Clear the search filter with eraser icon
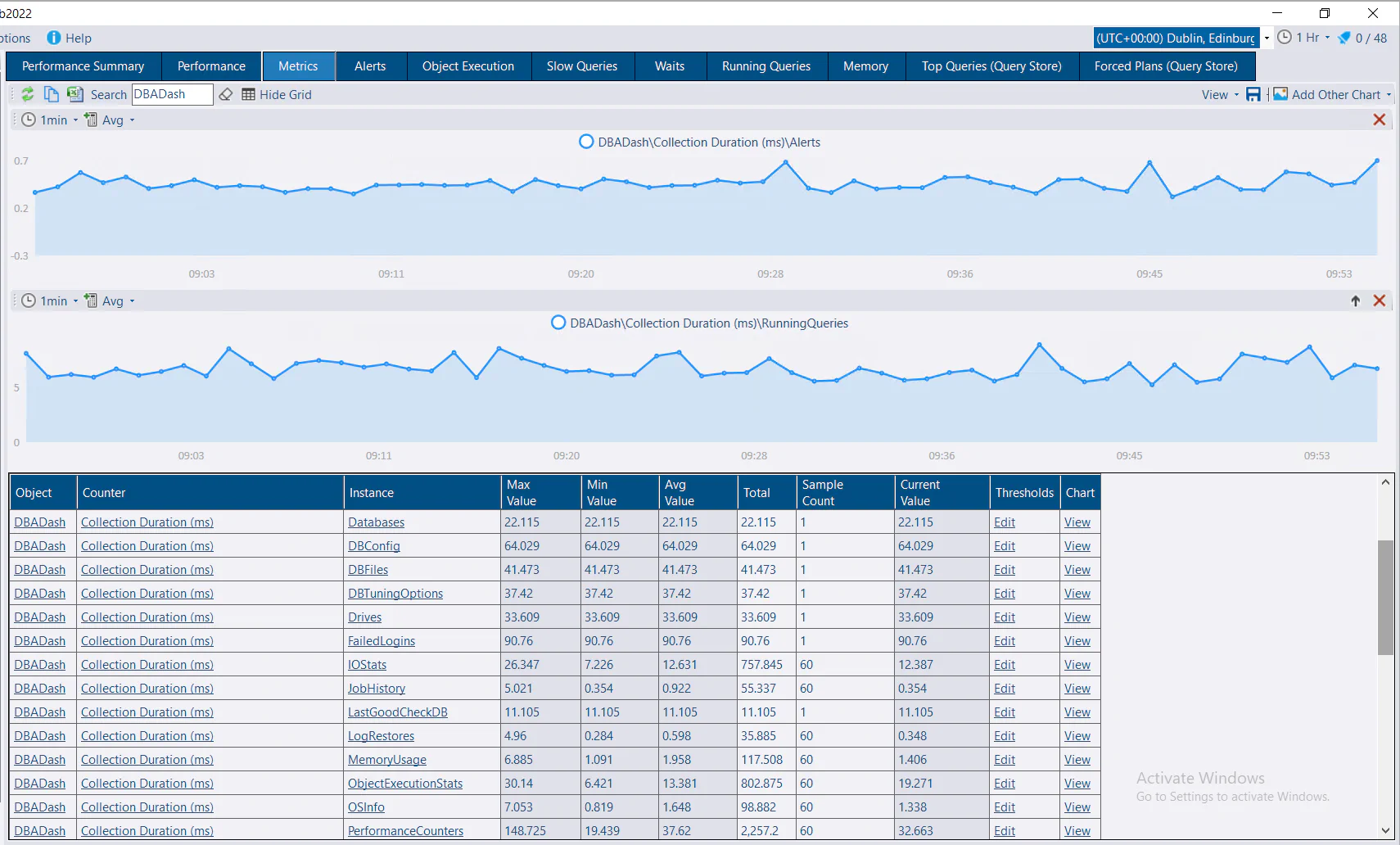 coord(226,95)
